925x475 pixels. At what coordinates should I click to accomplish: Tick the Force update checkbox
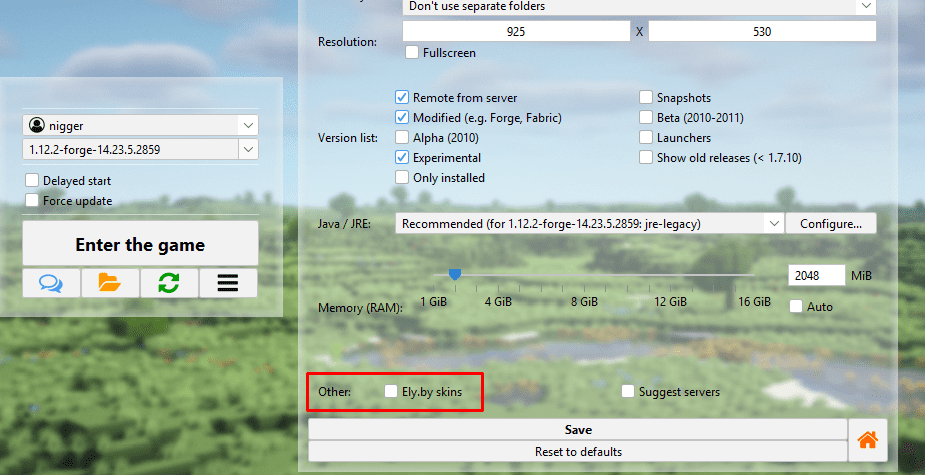[x=32, y=201]
